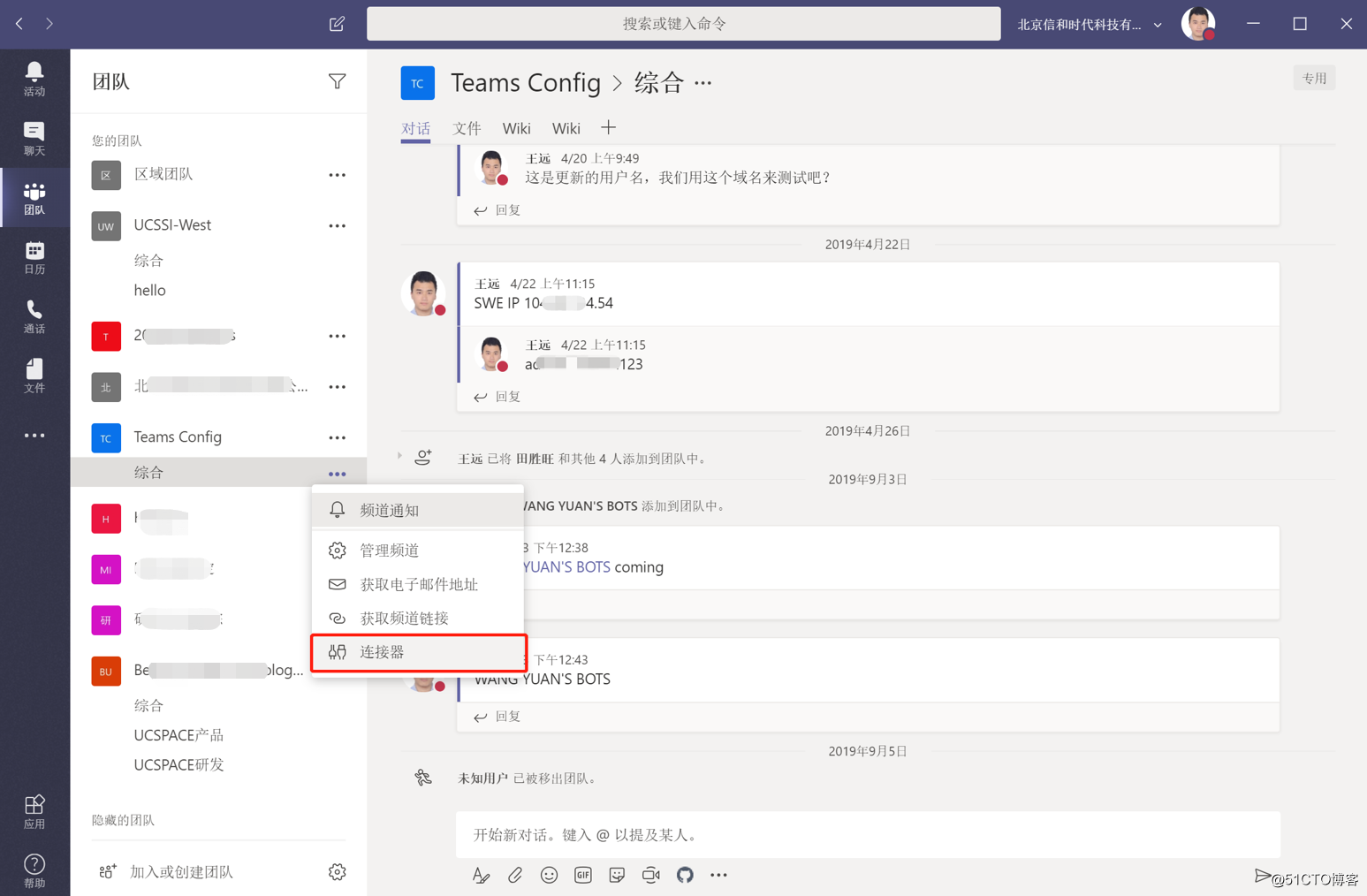Click the new conversation input box

(x=868, y=835)
